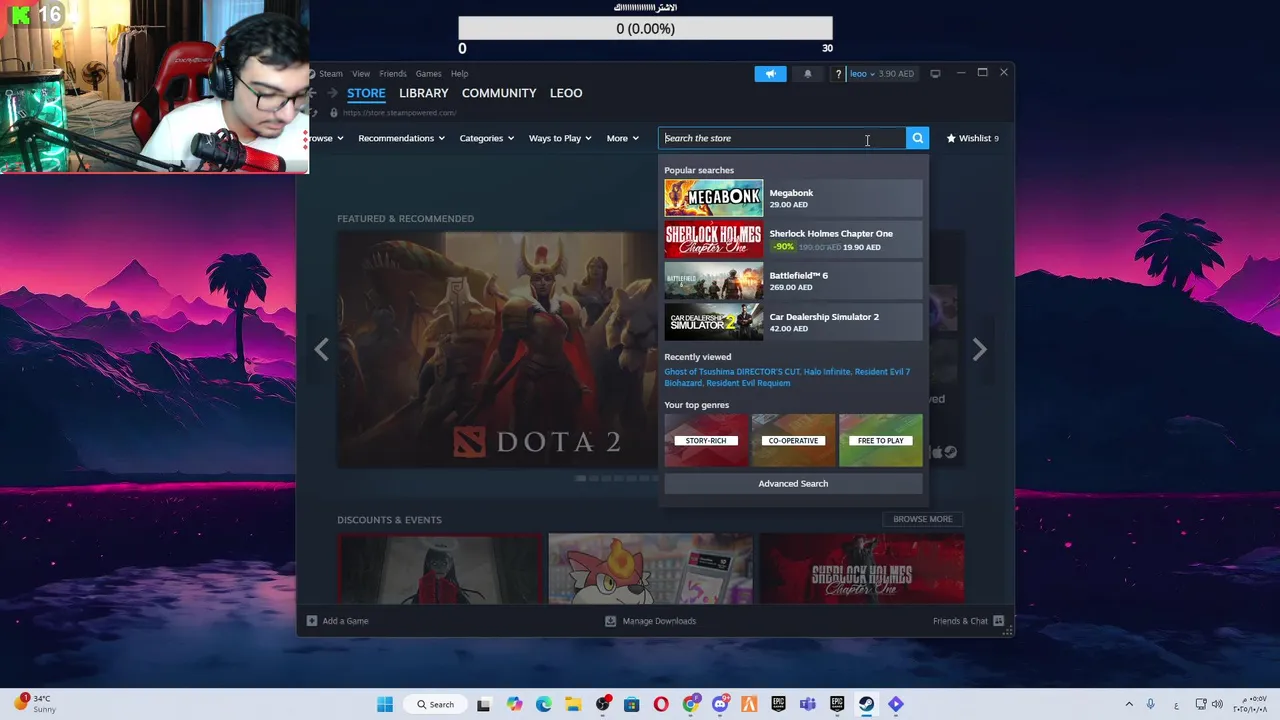
Task: Open Microsoft Teams from taskbar
Action: (x=808, y=704)
